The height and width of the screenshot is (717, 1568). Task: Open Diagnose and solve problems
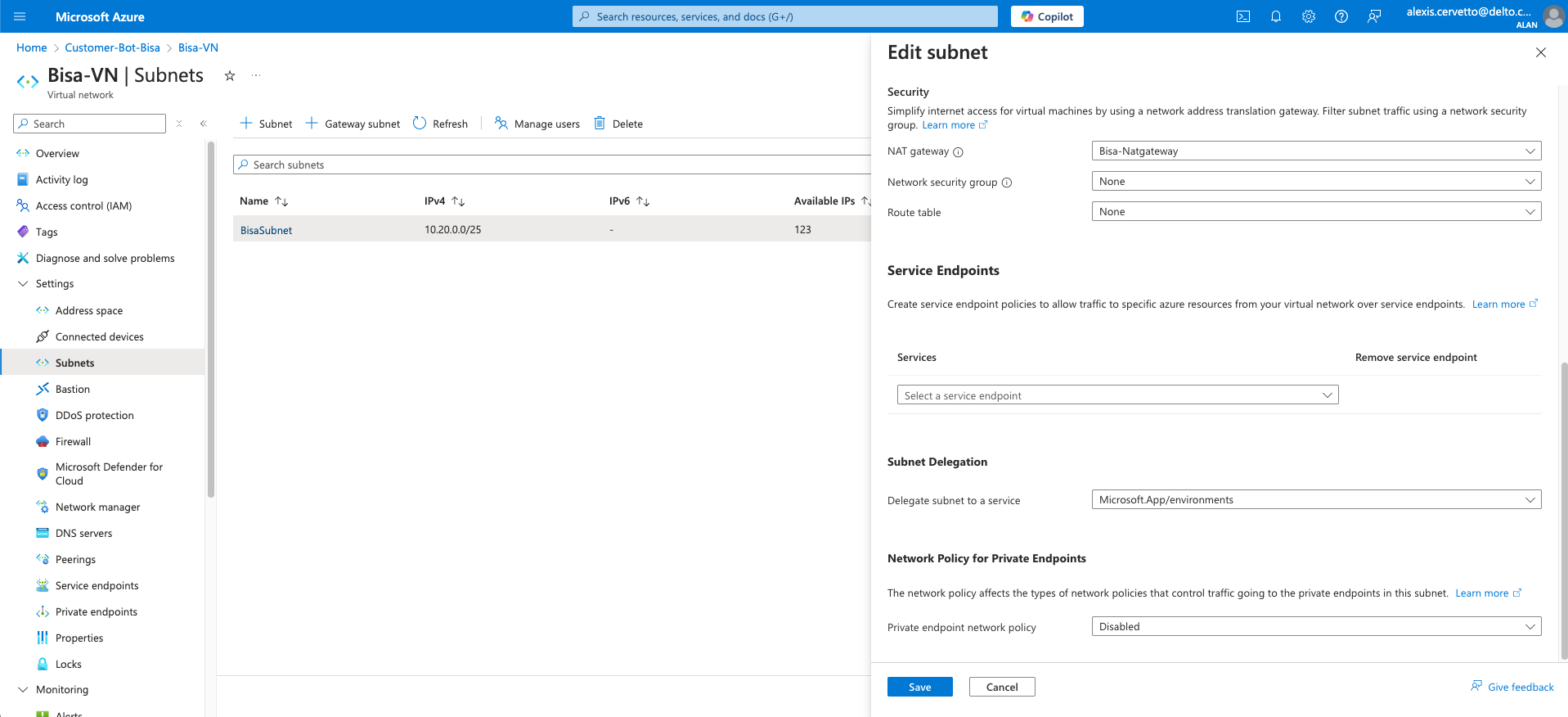(x=105, y=258)
